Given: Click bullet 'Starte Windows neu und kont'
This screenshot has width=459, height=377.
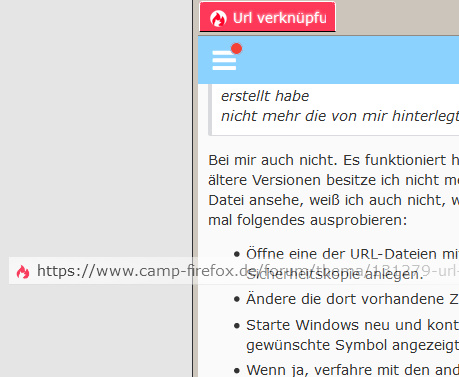Looking at the screenshot, I should click(353, 325).
